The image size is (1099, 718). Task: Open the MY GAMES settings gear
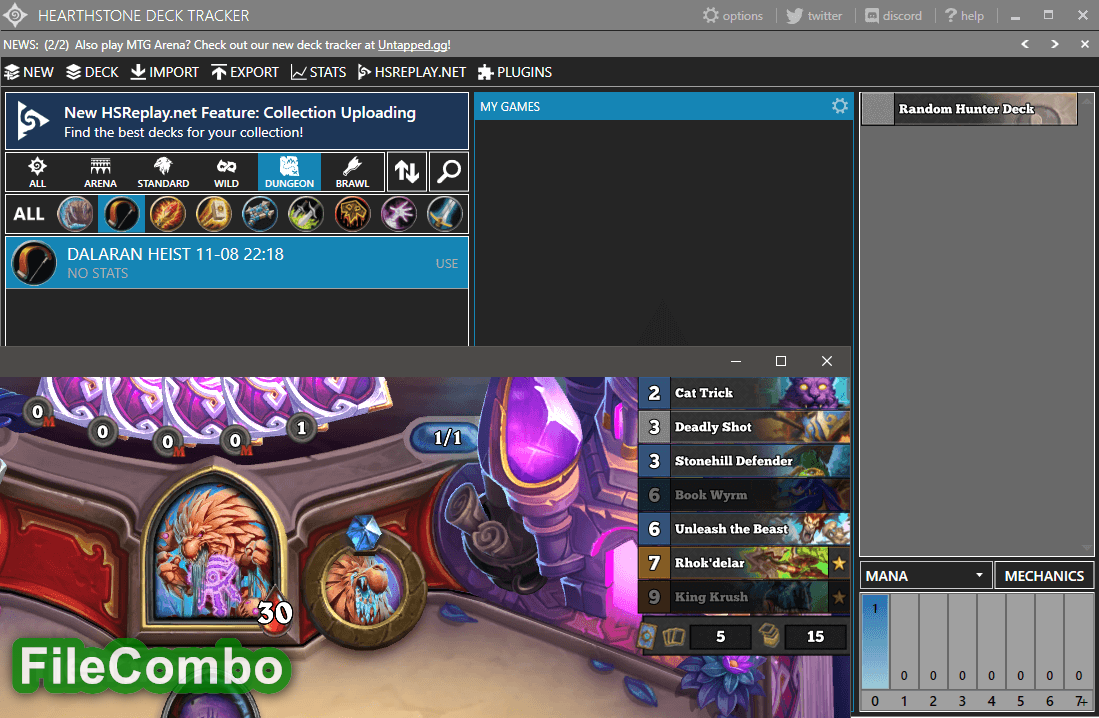pos(839,106)
